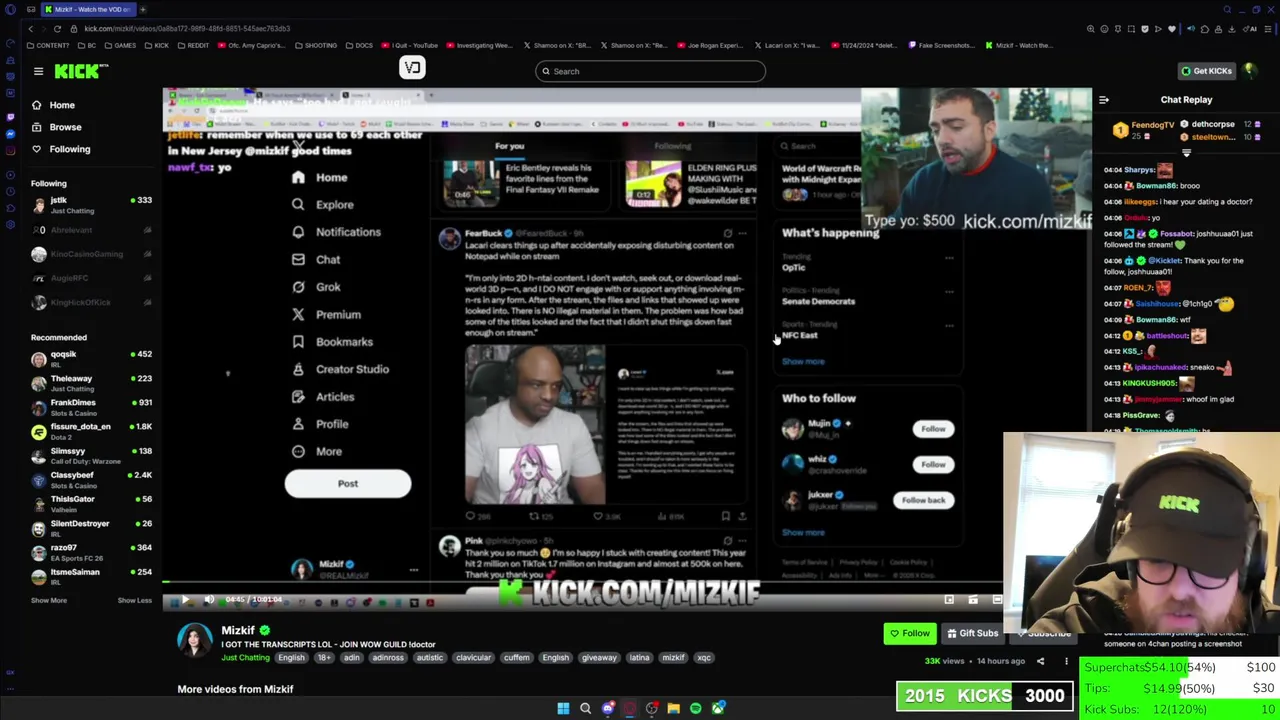Open fissure_dota_en channel avatar
This screenshot has width=1280, height=720.
(x=39, y=432)
